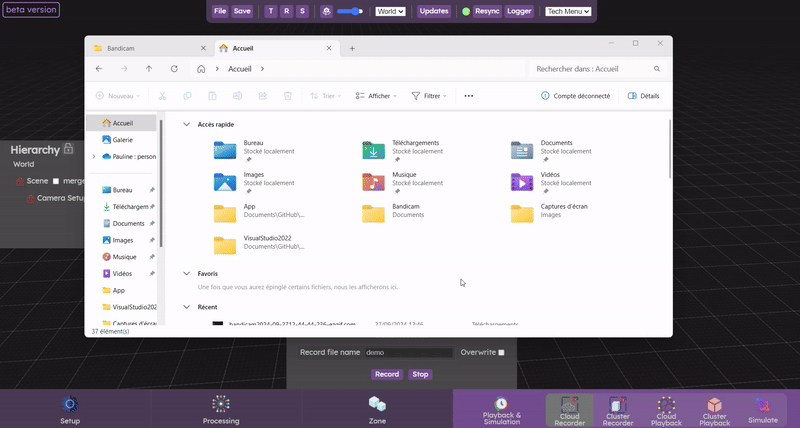Image resolution: width=800 pixels, height=428 pixels.
Task: Collapse the Accès rapide section
Action: [x=187, y=124]
